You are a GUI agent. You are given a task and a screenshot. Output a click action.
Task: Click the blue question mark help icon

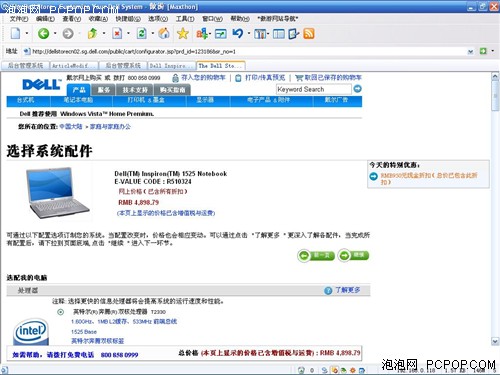(328, 290)
